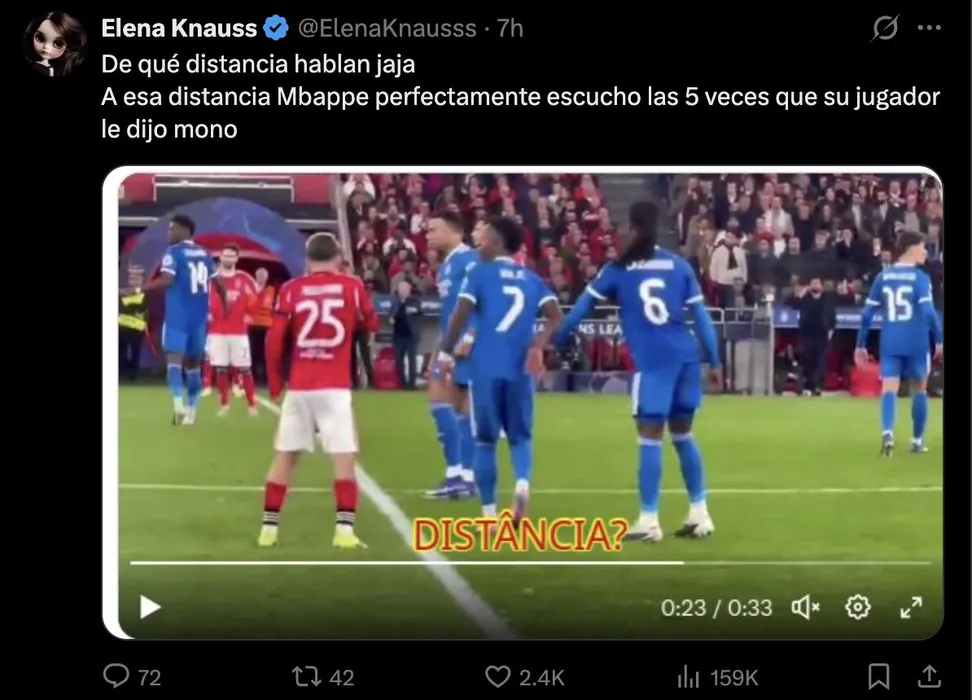This screenshot has height=700, width=972.
Task: Open the three-dot more options menu
Action: pyautogui.click(x=929, y=28)
